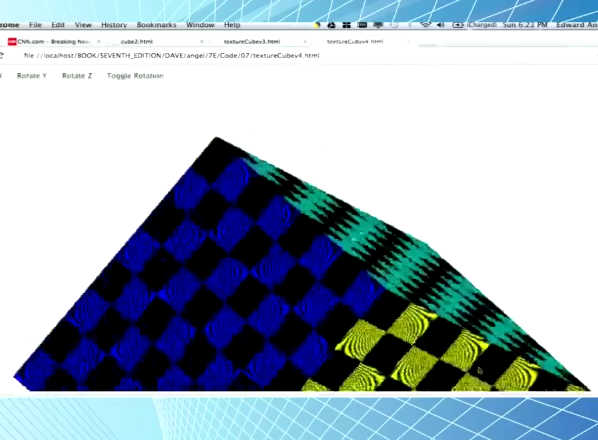
Task: Open the View menu
Action: pos(83,25)
